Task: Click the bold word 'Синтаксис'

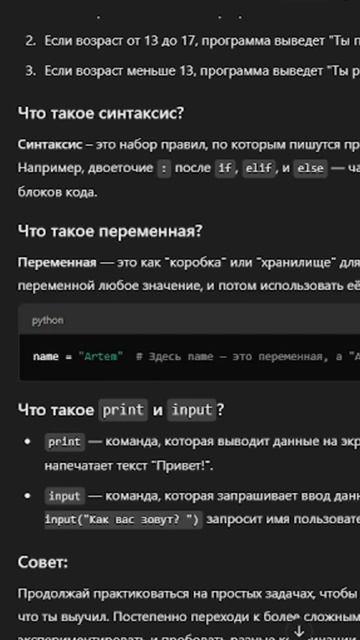Action: click(x=50, y=144)
